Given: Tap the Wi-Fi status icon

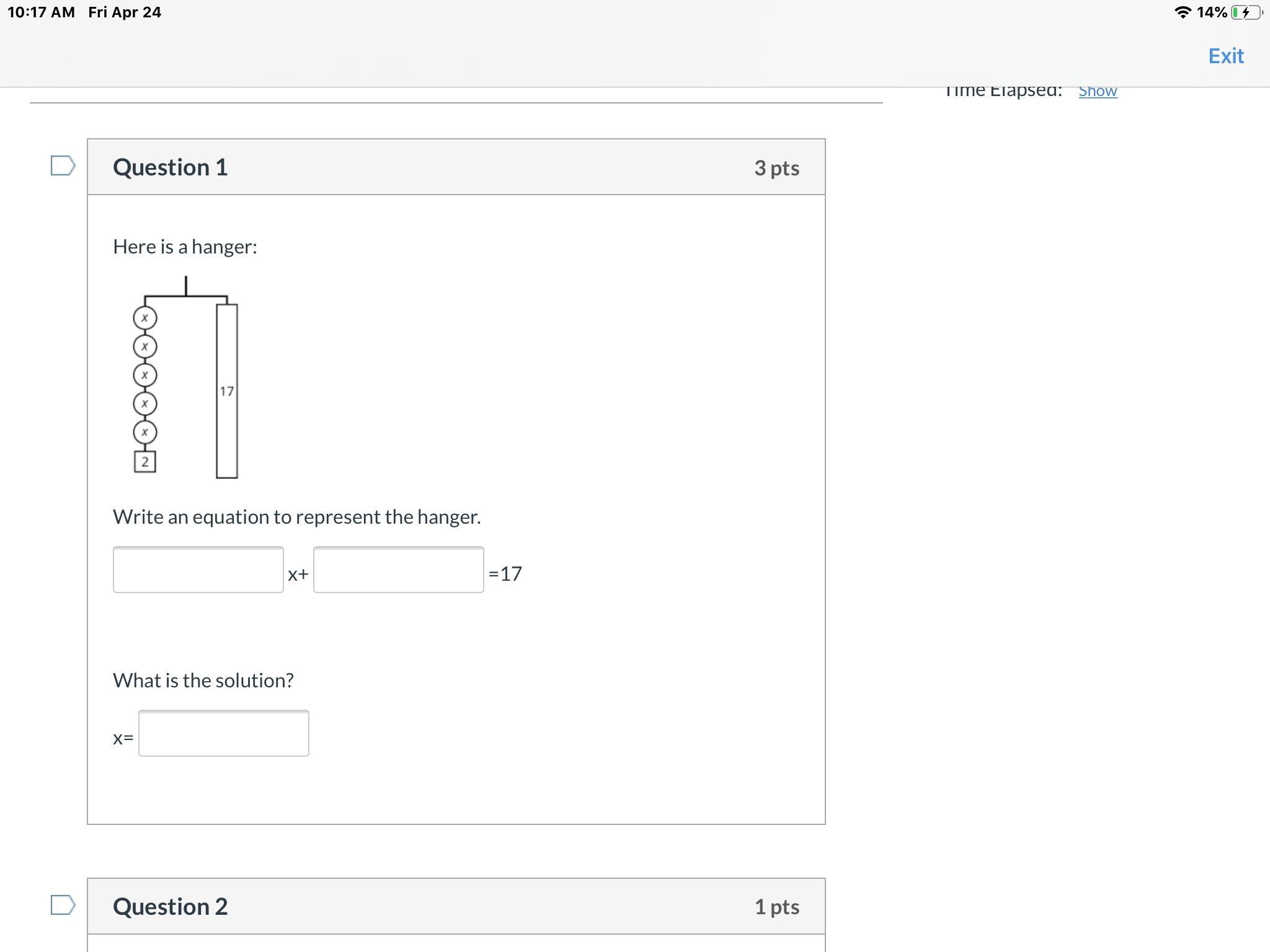Looking at the screenshot, I should coord(1183,12).
